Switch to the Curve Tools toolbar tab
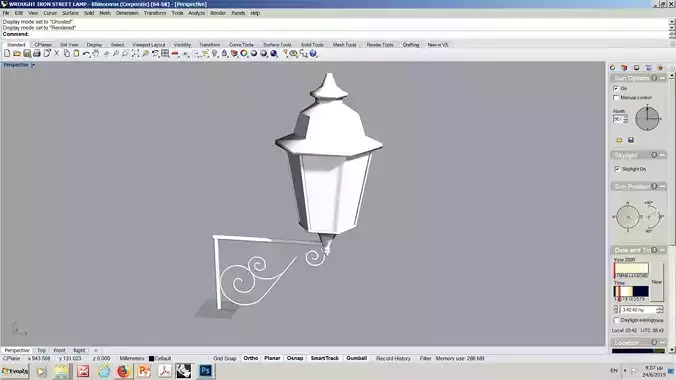The height and width of the screenshot is (380, 676). (241, 45)
